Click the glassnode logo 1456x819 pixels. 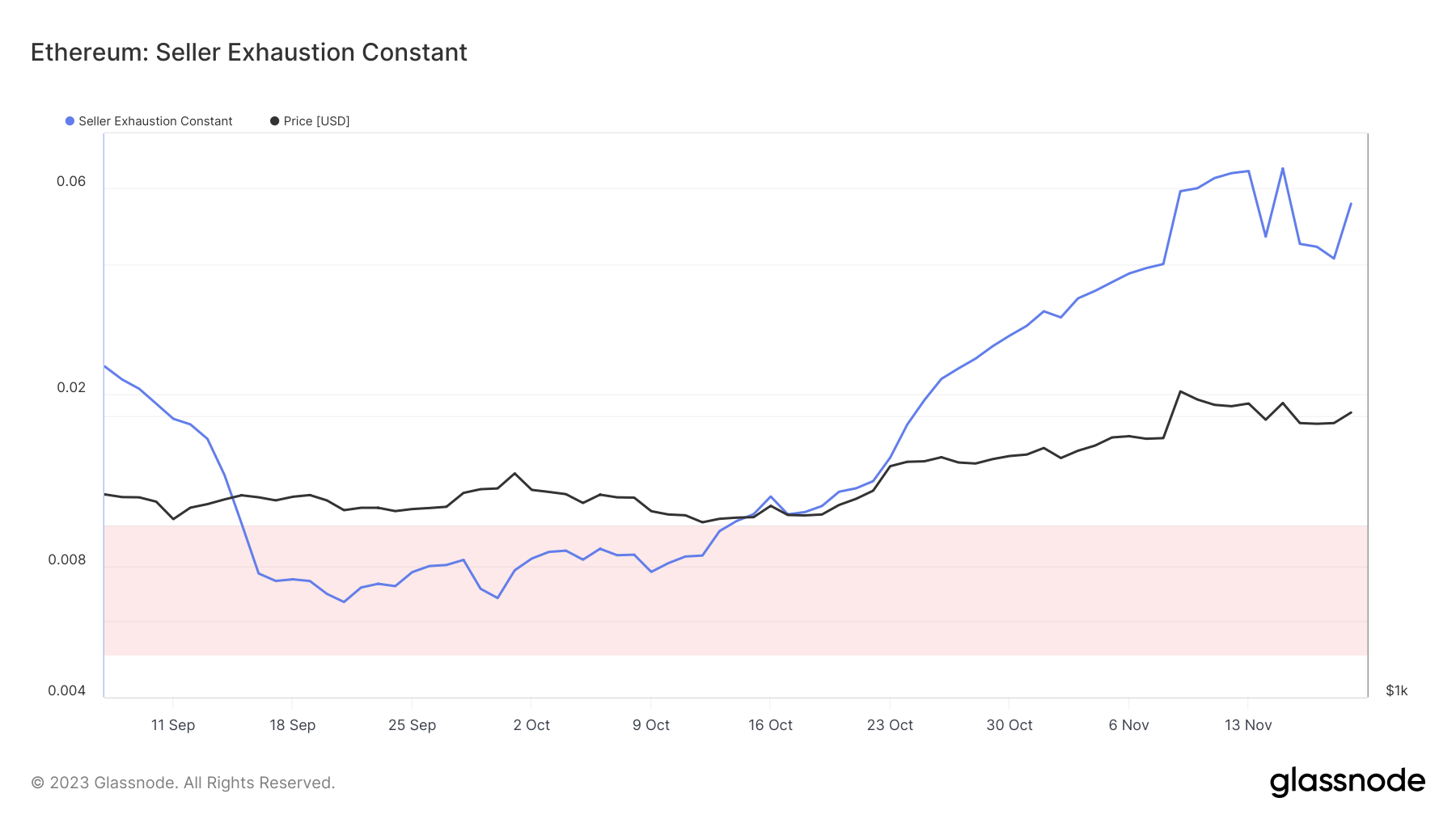(x=1348, y=782)
